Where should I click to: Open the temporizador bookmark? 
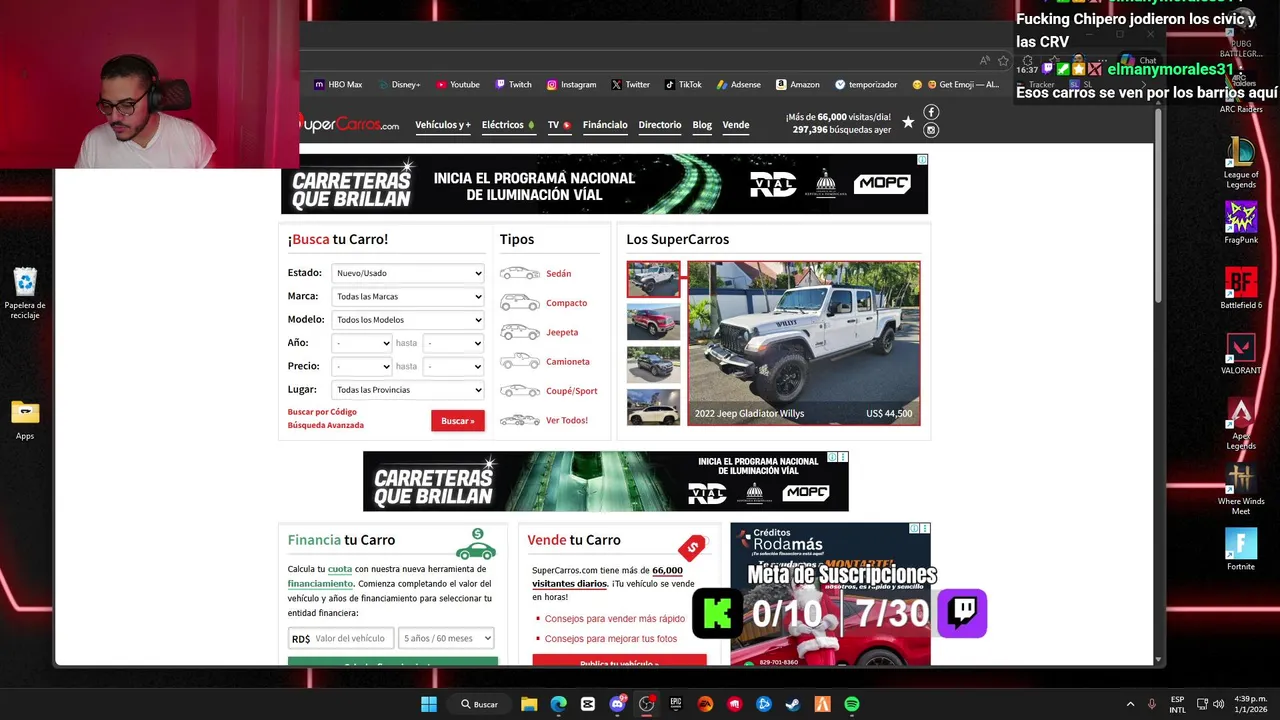[866, 85]
